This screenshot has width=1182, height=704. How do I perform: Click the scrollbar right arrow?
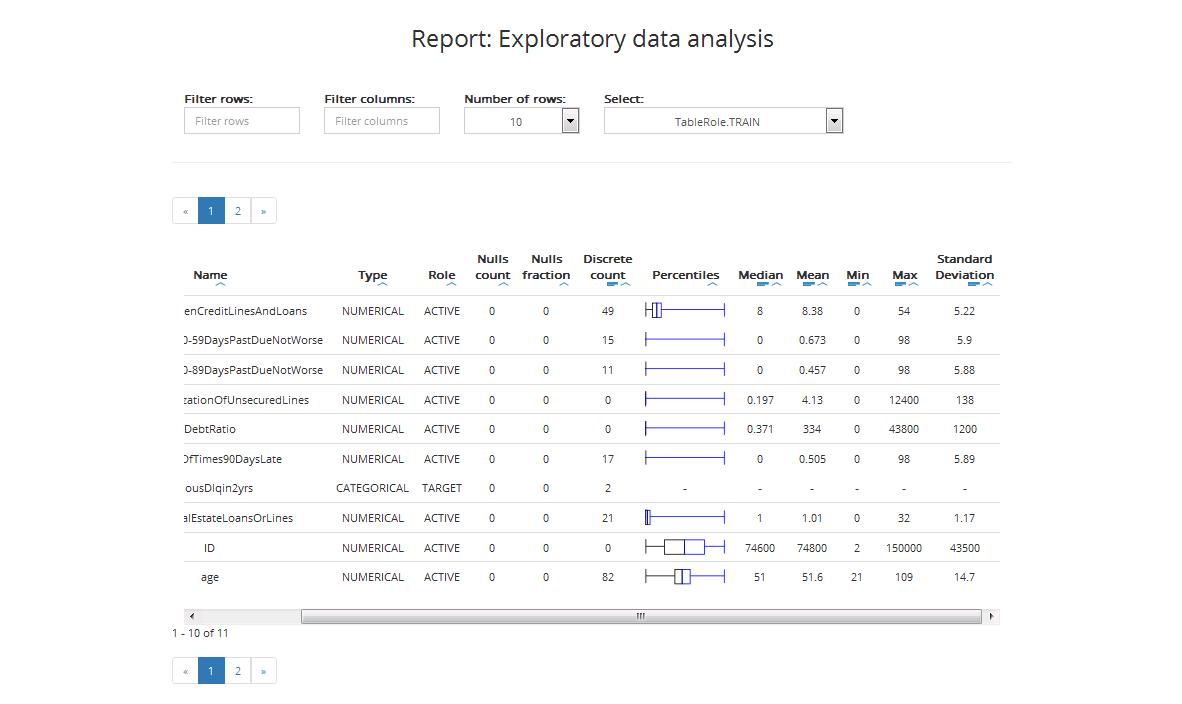point(991,616)
